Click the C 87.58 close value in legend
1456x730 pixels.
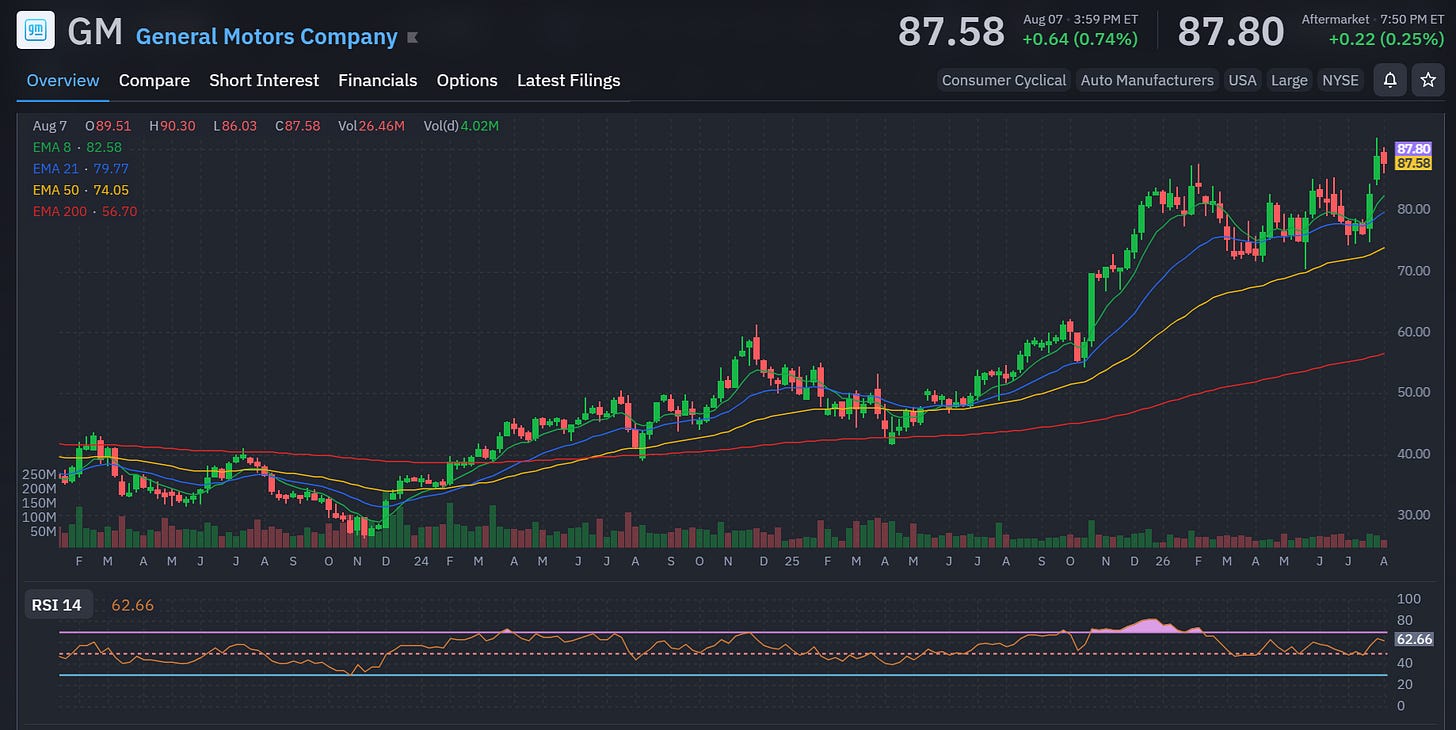(298, 126)
